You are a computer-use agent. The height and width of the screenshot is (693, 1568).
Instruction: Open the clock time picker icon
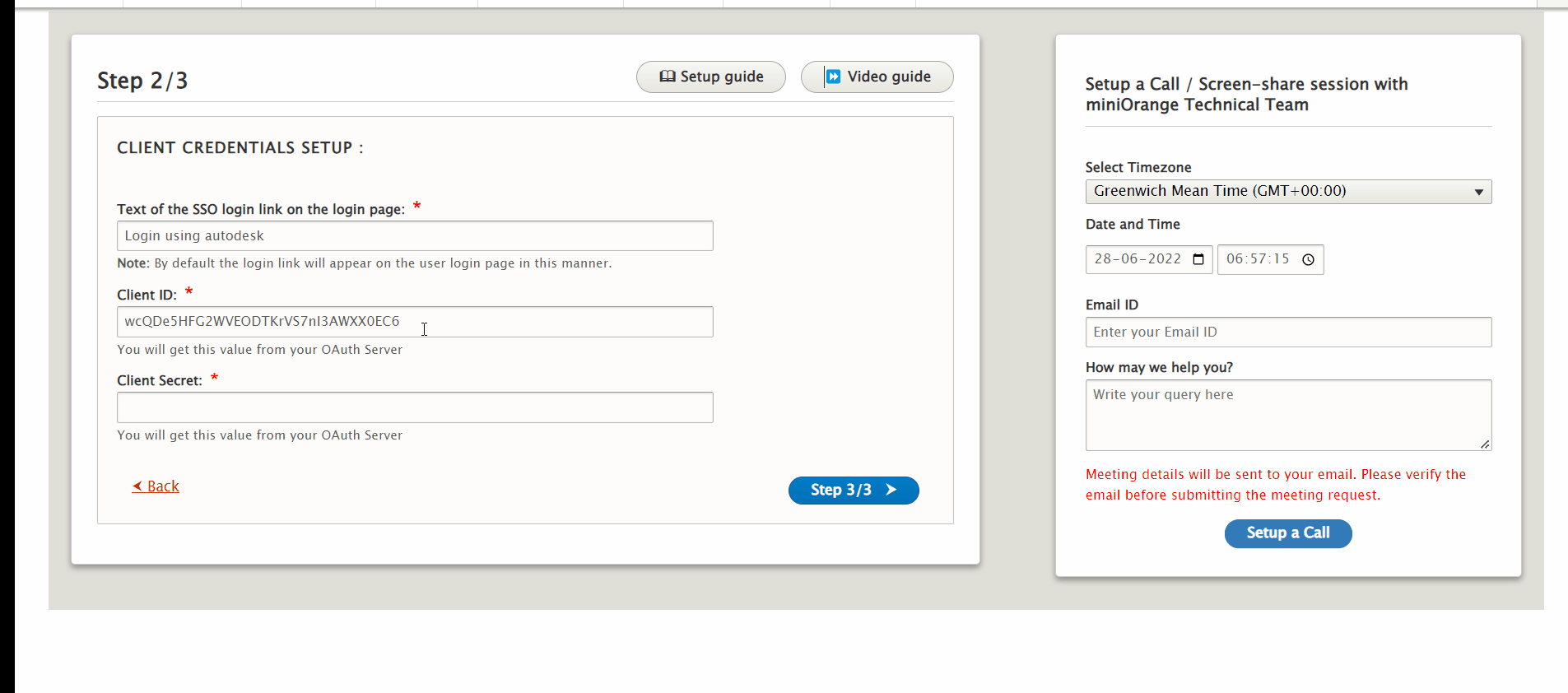tap(1308, 260)
